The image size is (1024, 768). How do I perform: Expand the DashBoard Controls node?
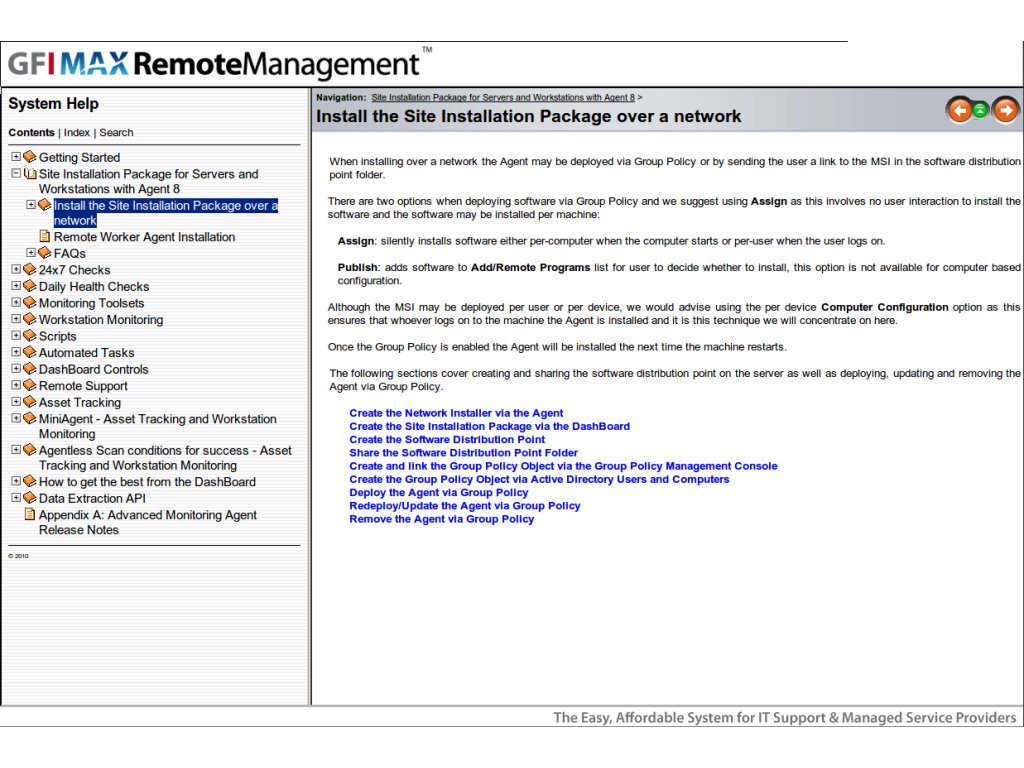(x=16, y=368)
